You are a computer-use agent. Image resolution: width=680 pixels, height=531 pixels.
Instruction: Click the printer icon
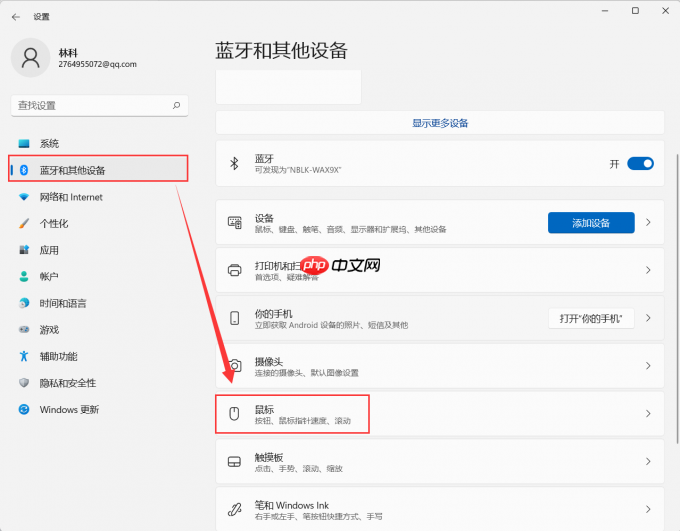tap(235, 270)
